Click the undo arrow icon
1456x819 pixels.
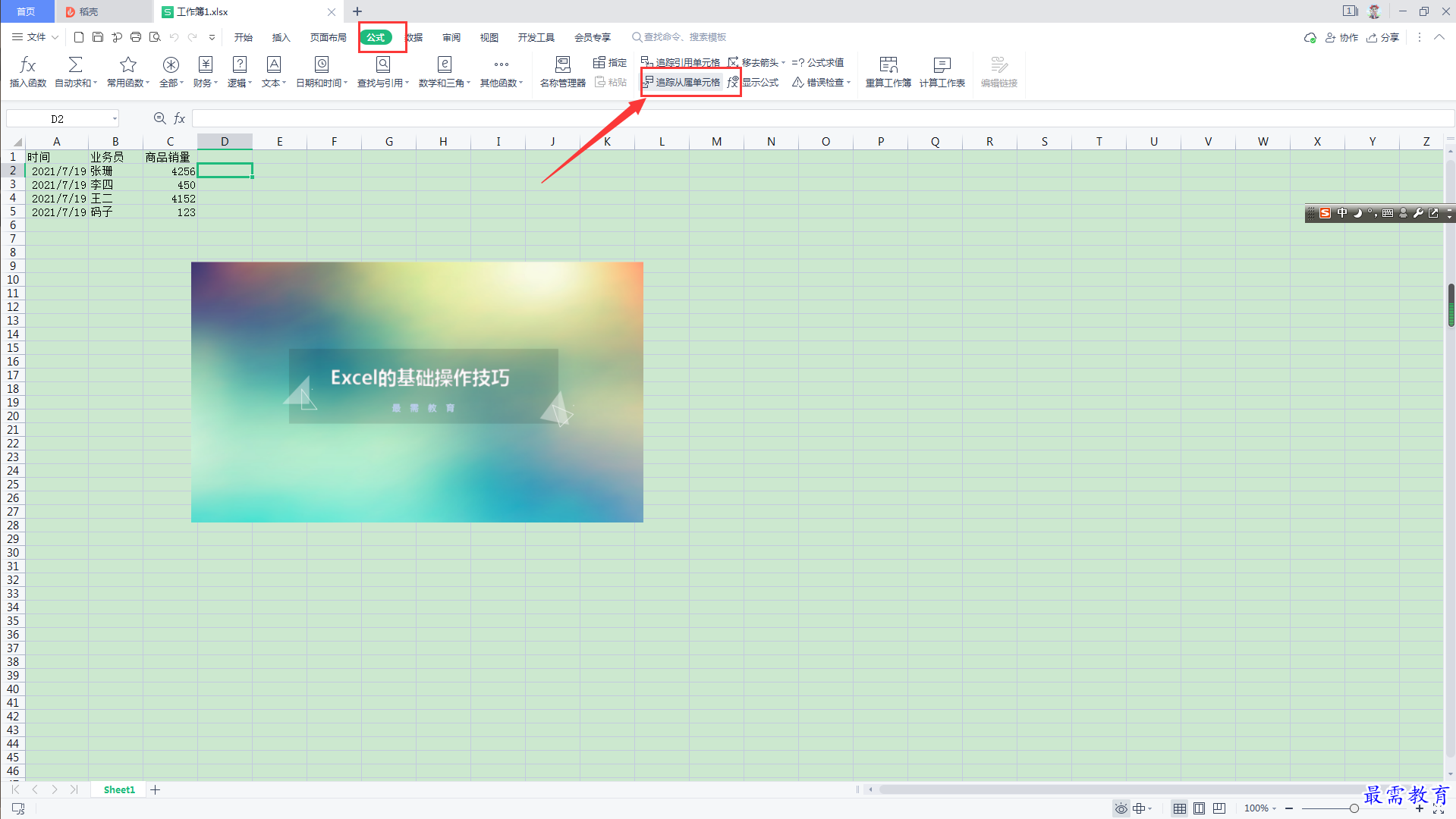[x=175, y=37]
